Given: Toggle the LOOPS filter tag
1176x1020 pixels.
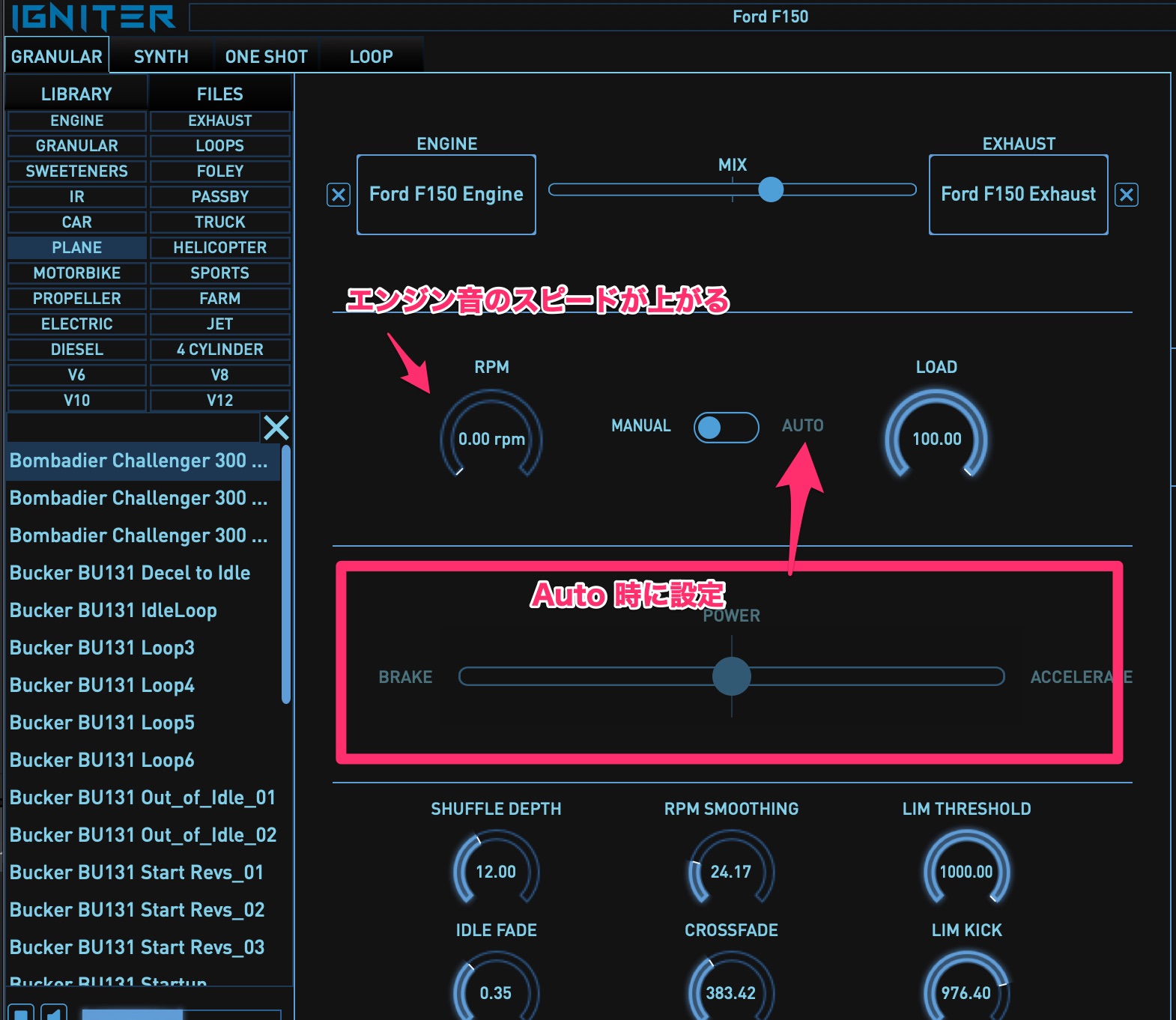Looking at the screenshot, I should (220, 146).
